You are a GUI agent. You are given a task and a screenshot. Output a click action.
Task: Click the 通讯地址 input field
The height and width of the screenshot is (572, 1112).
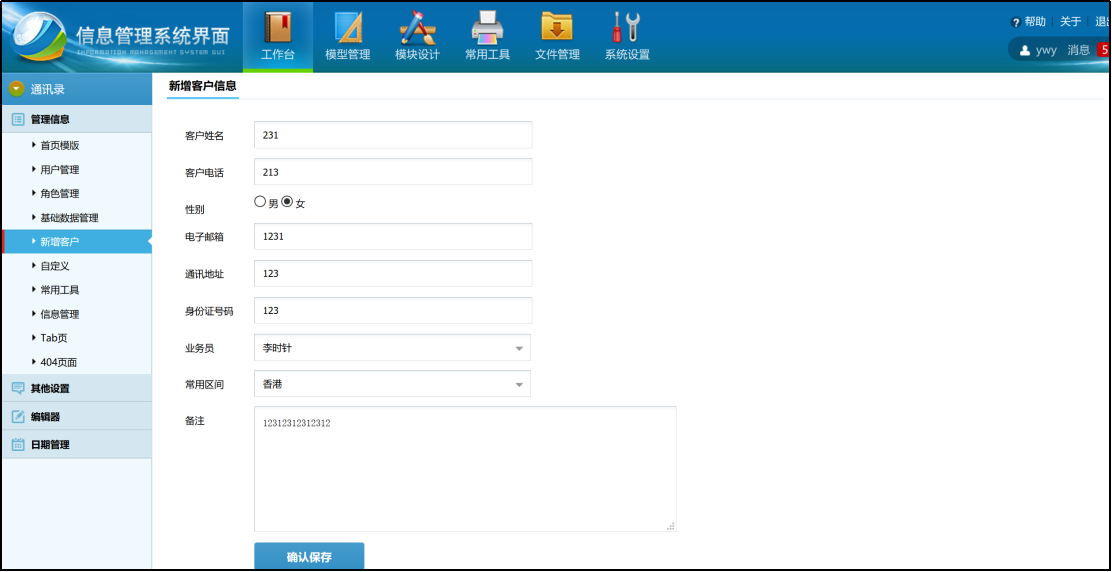[393, 274]
